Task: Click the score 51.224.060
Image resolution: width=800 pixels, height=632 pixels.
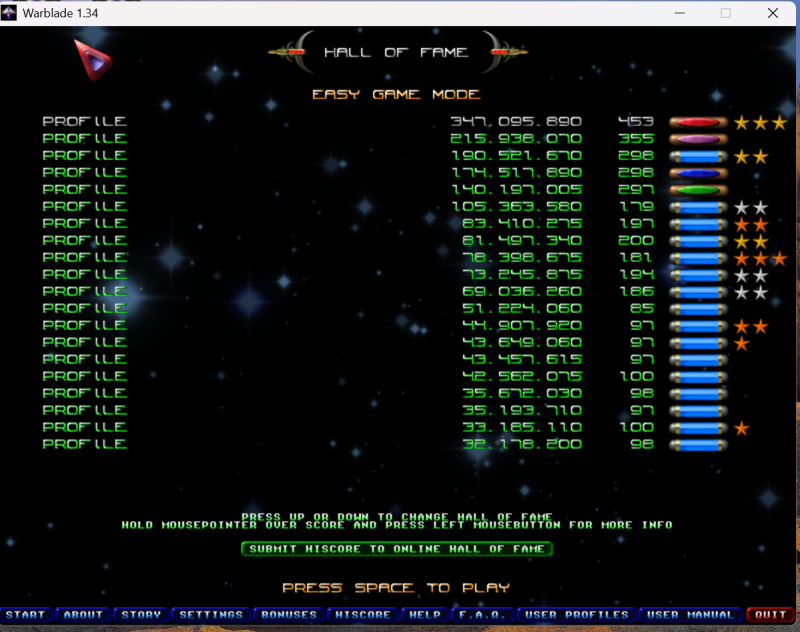Action: (x=522, y=308)
